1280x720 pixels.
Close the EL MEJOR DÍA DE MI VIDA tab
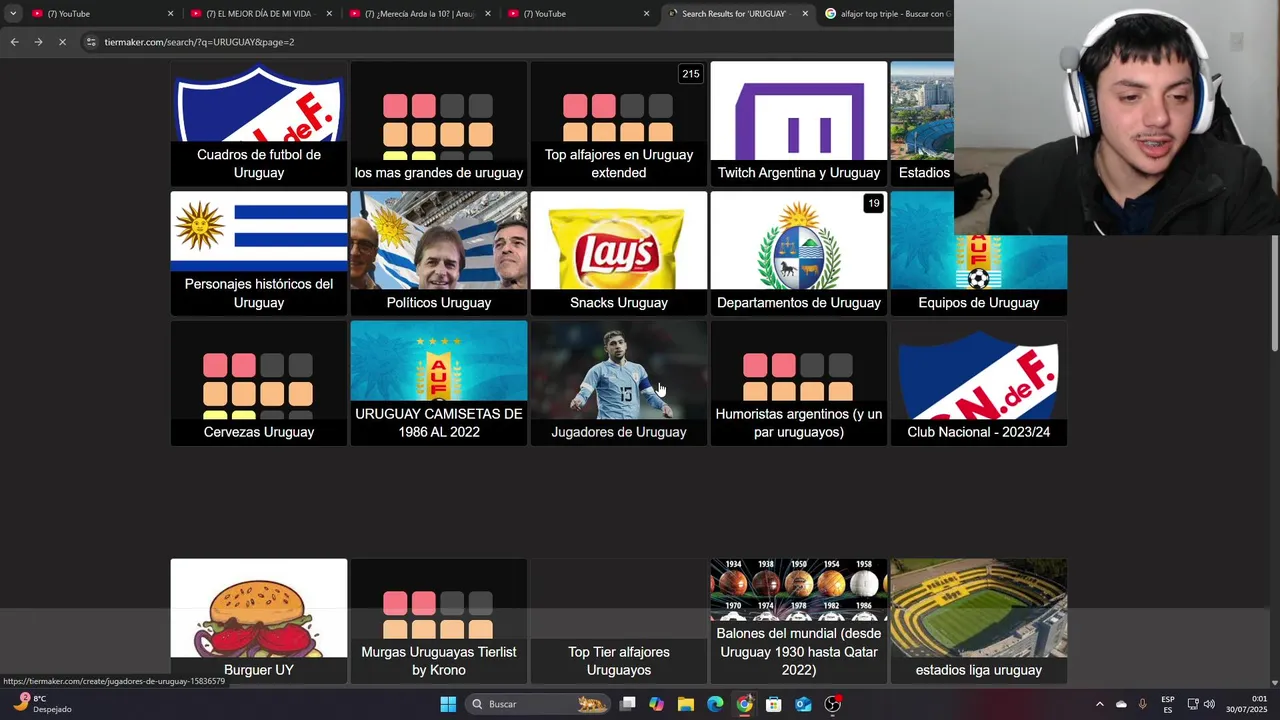click(329, 14)
